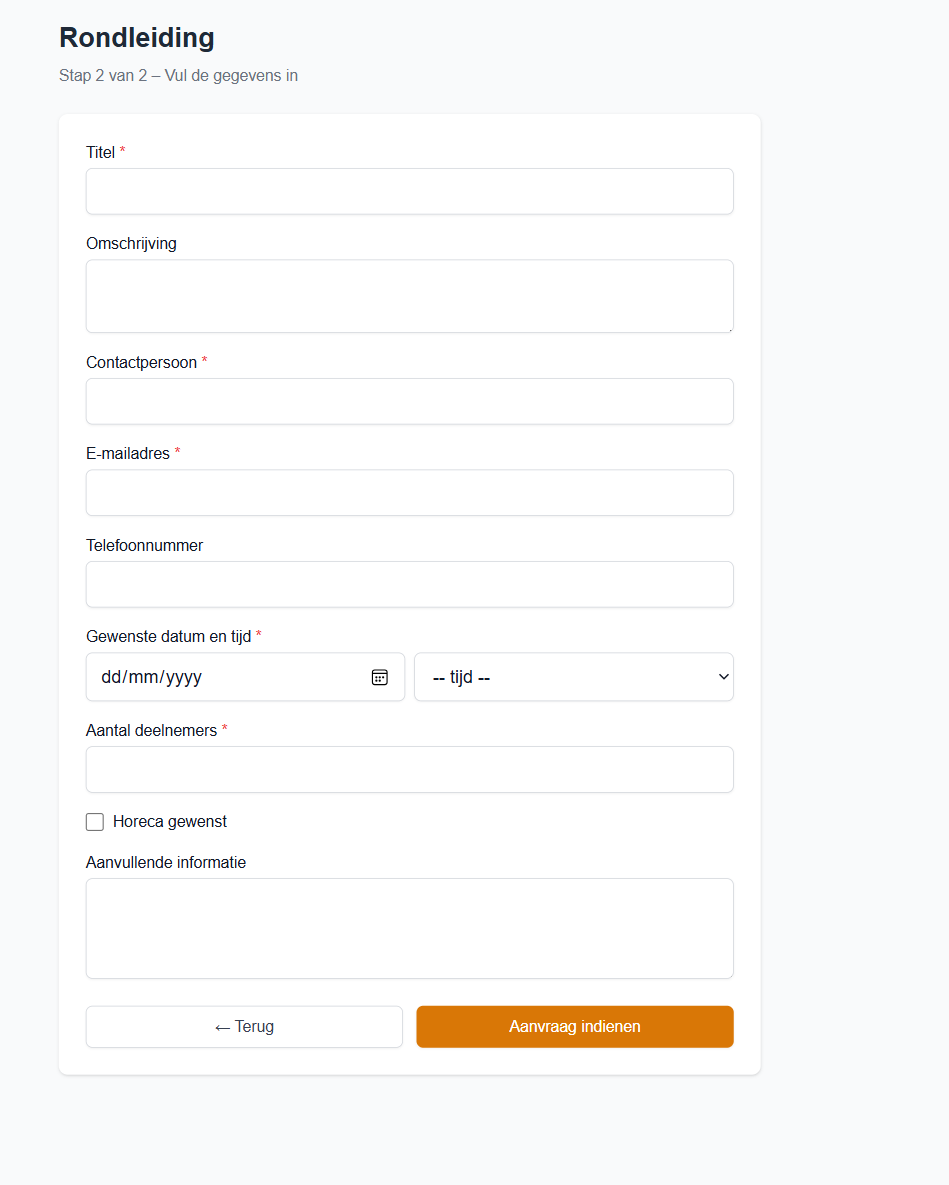Click the Omschrijving textarea resize handle
949x1185 pixels.
coord(729,328)
